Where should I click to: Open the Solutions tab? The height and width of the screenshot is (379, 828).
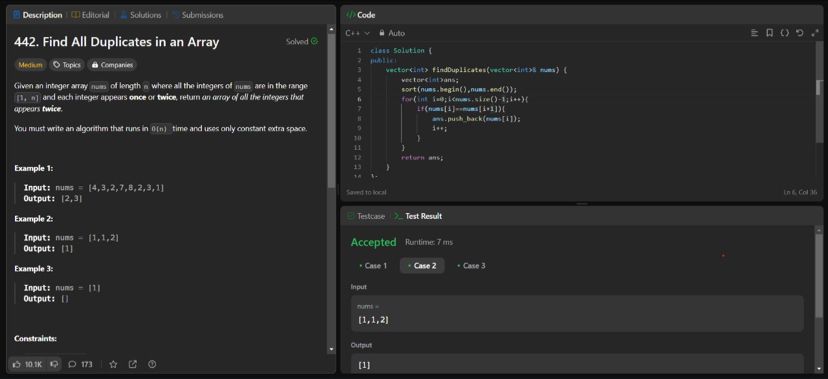coord(140,15)
